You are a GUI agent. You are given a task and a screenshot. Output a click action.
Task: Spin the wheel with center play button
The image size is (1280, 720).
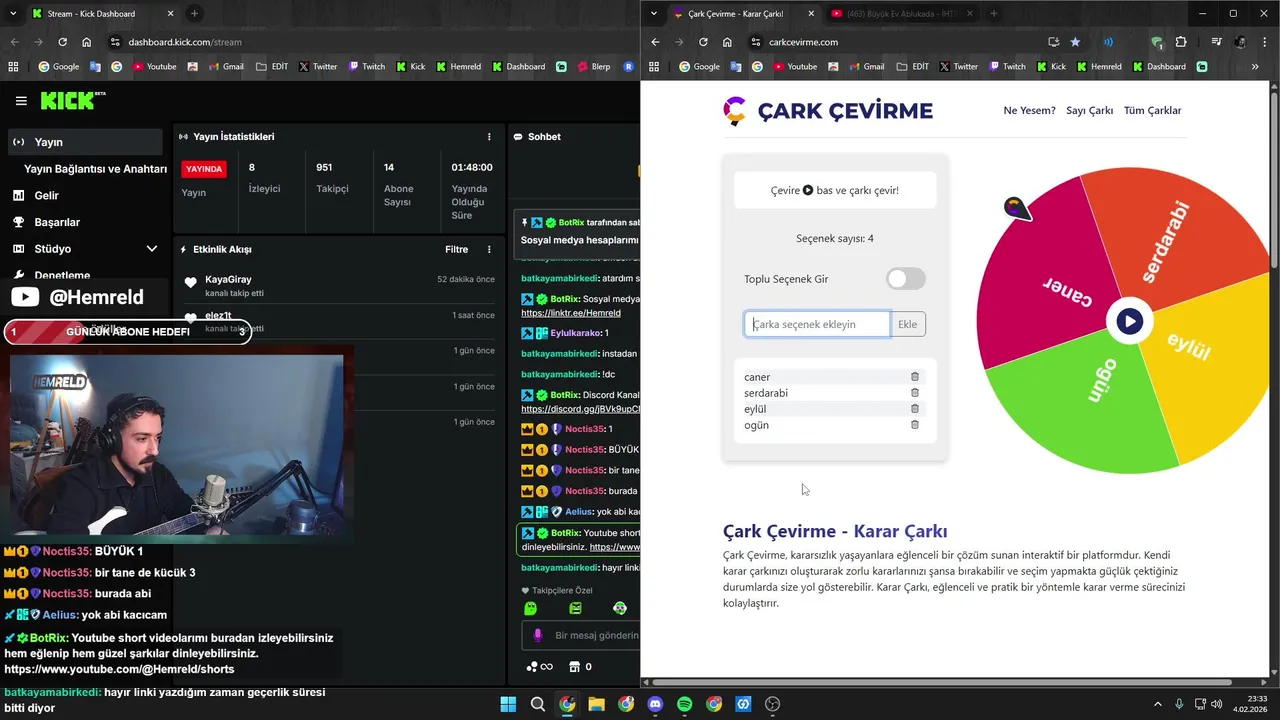[1129, 321]
